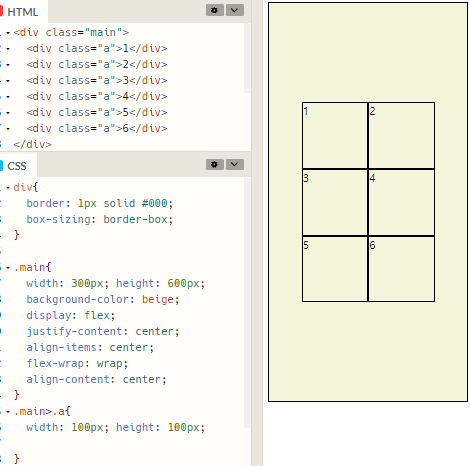
Task: Fold the line containing div 6
Action: coord(8,129)
